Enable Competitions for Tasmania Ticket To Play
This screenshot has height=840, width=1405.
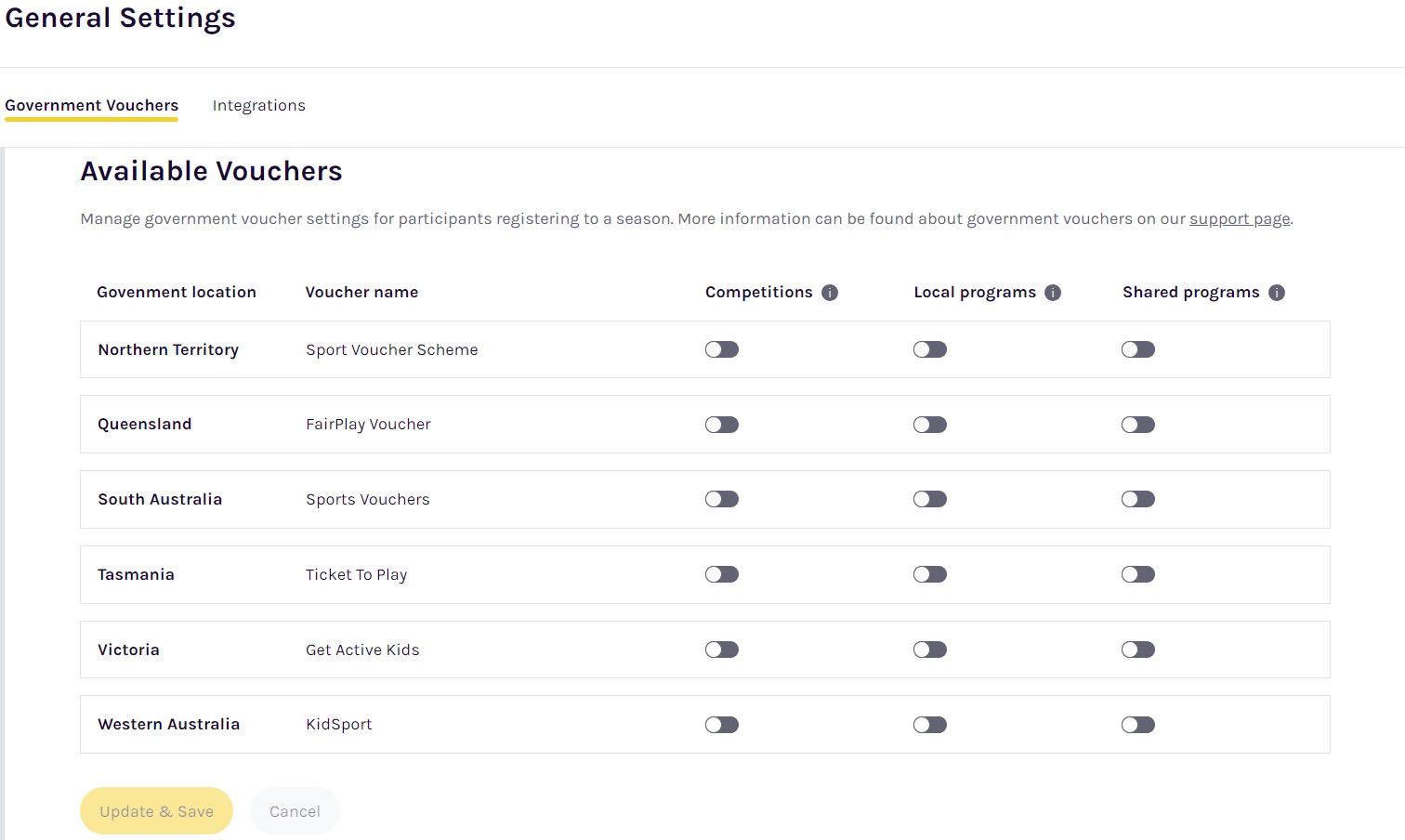[x=721, y=574]
